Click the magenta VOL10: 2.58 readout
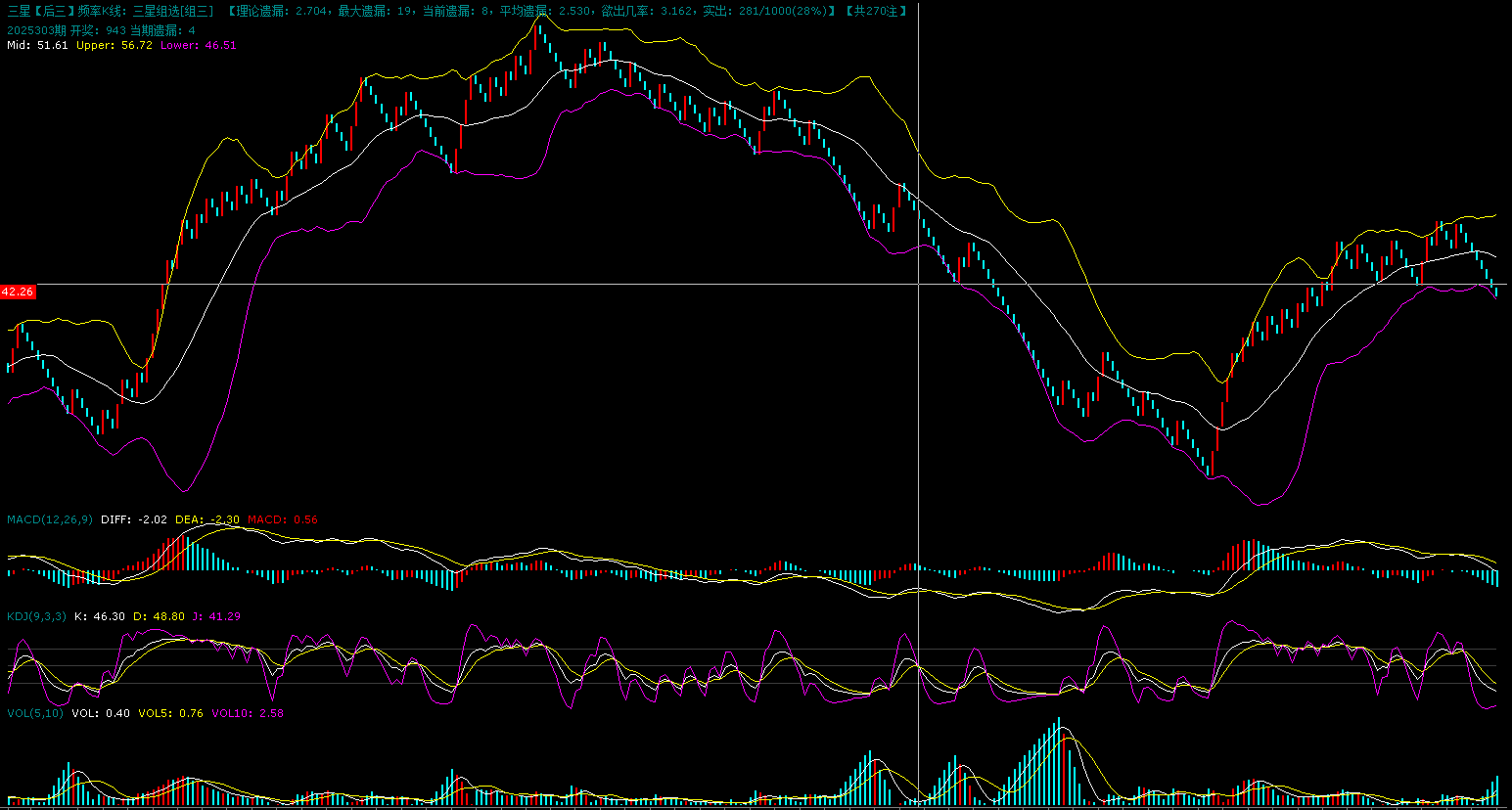The width and height of the screenshot is (1512, 810). tap(248, 713)
